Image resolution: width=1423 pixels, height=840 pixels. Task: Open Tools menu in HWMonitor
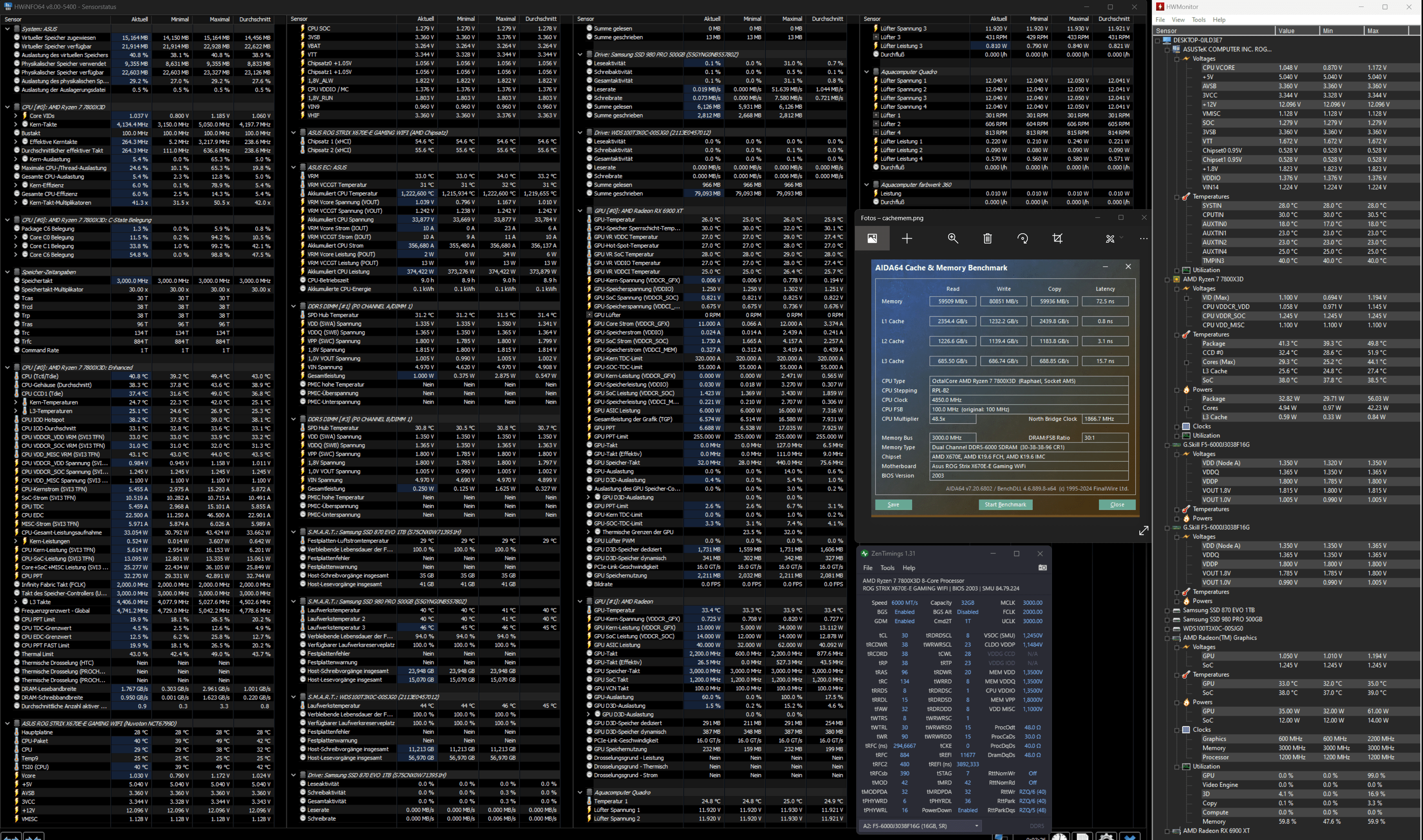point(1198,20)
